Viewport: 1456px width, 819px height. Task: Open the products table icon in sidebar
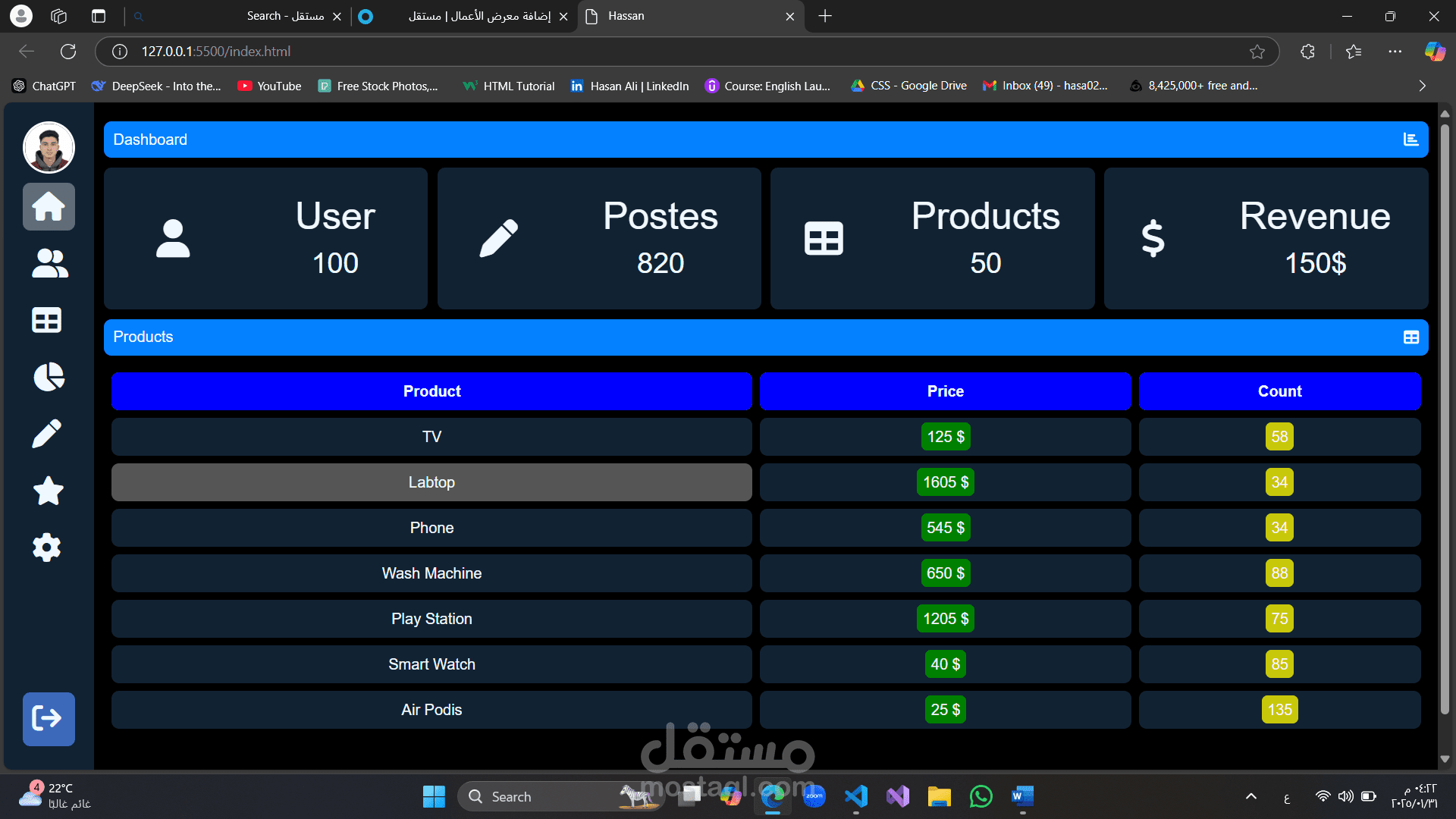(47, 320)
